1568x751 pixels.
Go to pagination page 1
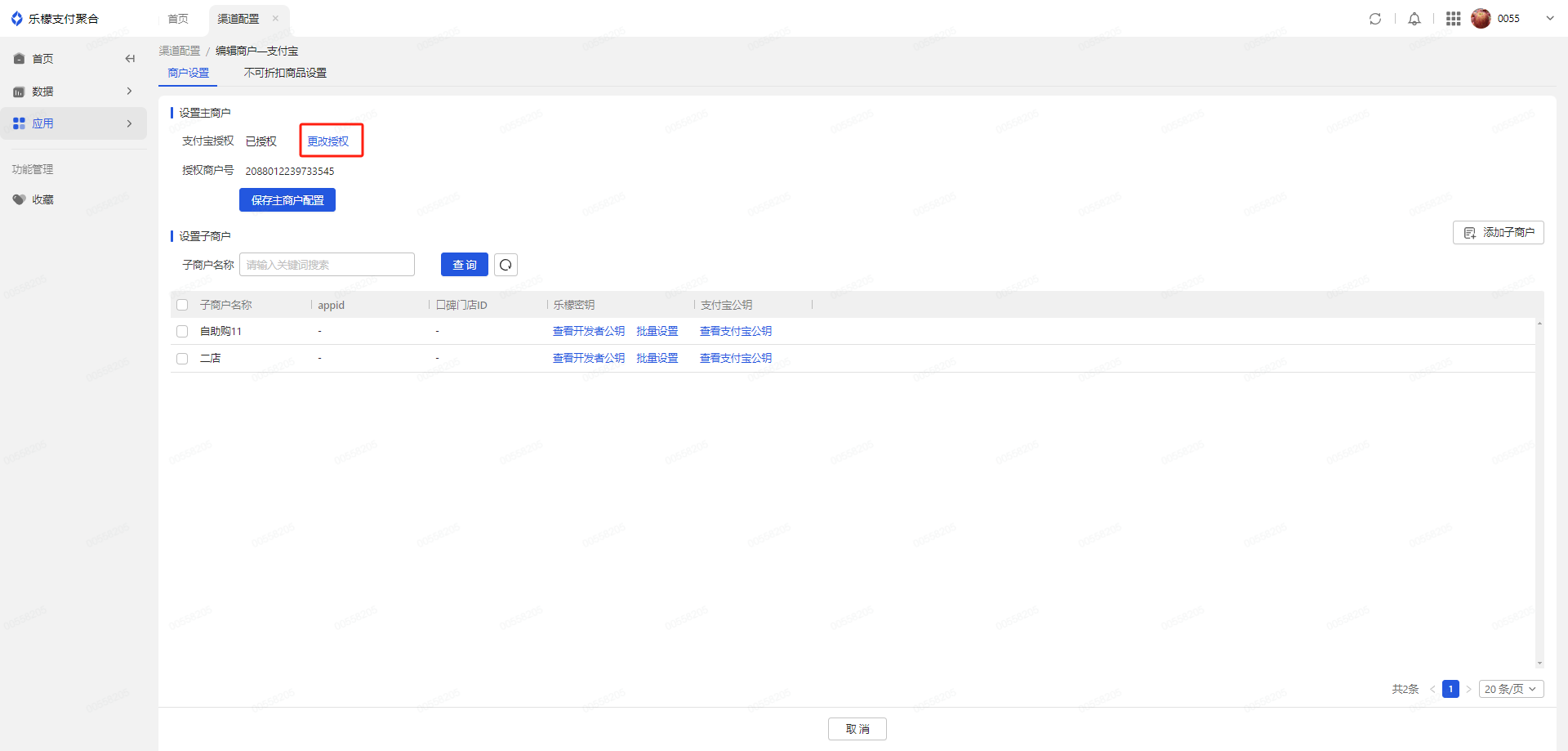click(1450, 689)
